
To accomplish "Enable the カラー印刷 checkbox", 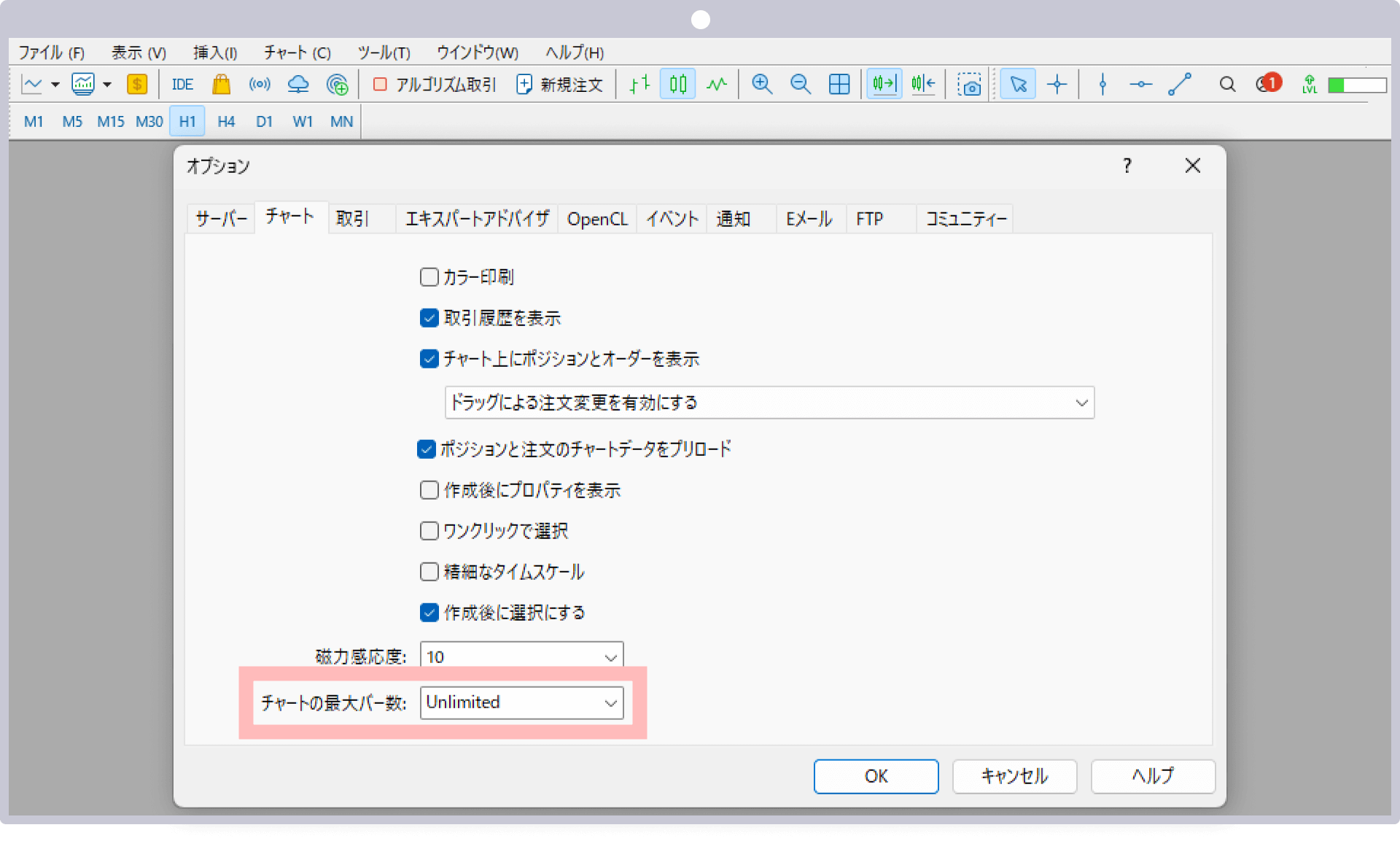I will pyautogui.click(x=429, y=277).
